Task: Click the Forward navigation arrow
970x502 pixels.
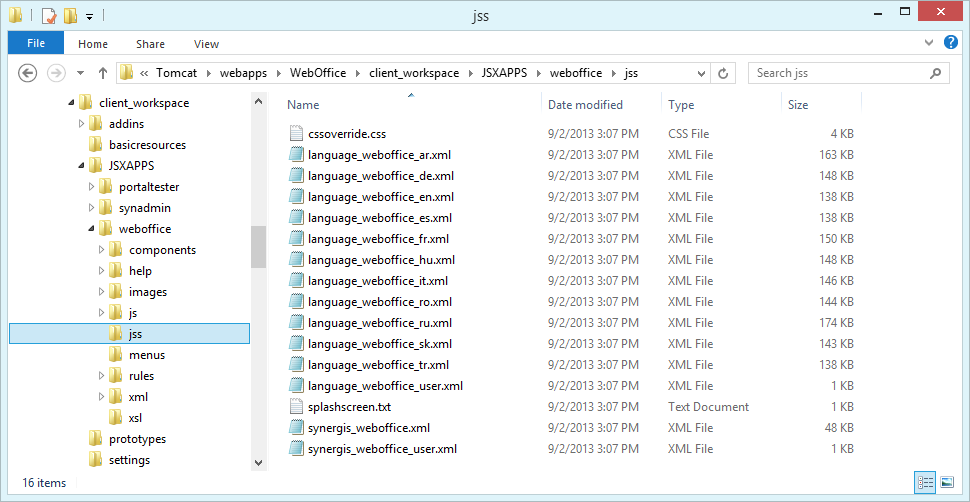Action: (56, 73)
